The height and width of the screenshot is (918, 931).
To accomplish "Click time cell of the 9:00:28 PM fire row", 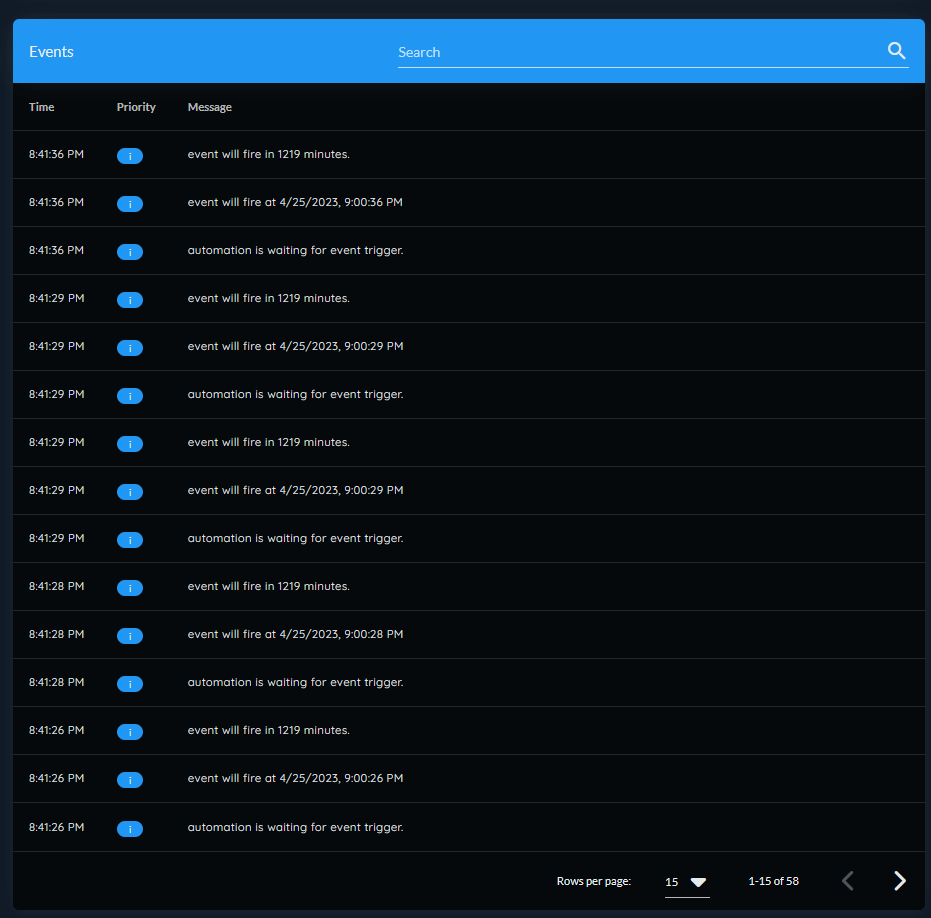I will [56, 634].
